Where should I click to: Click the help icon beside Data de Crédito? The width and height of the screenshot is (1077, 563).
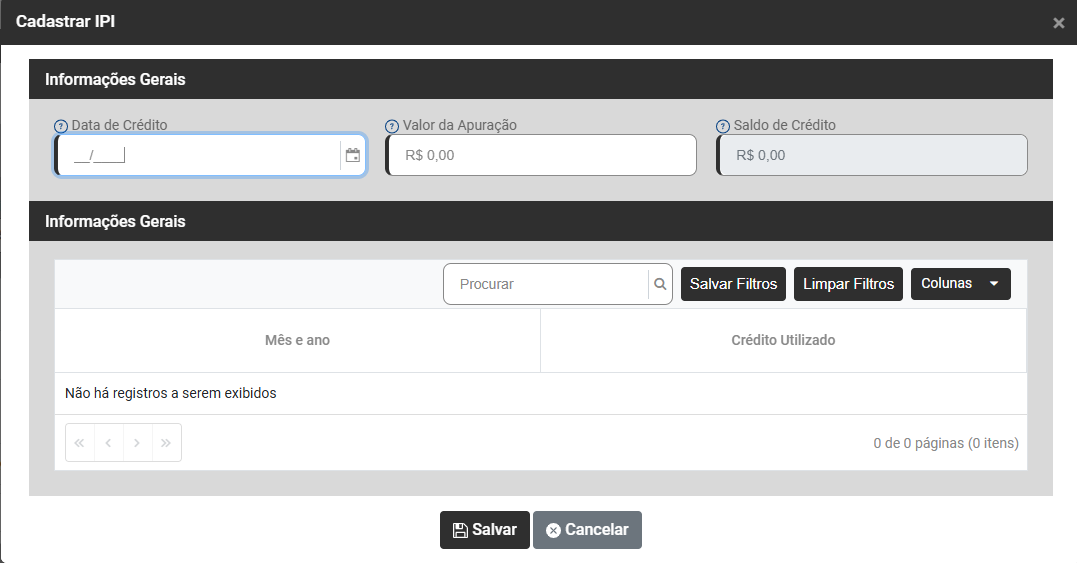[60, 127]
